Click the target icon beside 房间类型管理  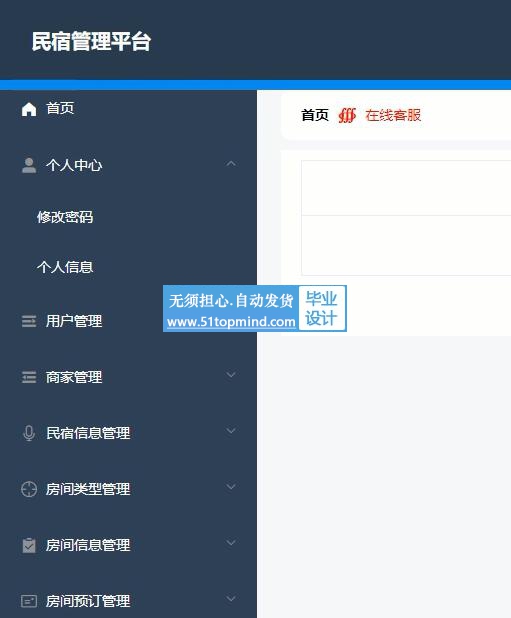(29, 489)
